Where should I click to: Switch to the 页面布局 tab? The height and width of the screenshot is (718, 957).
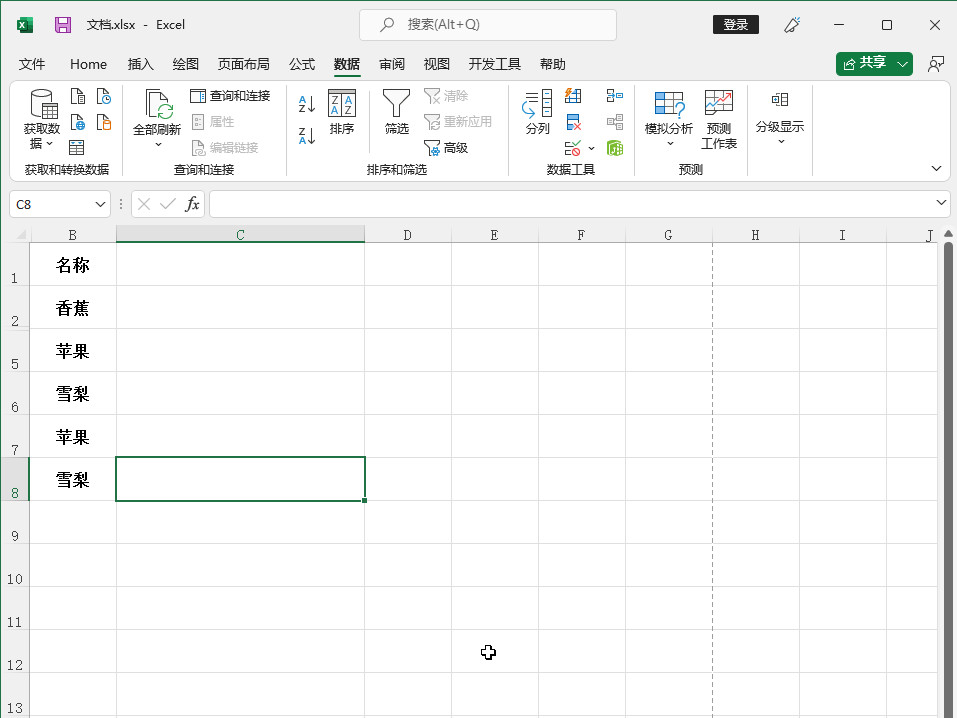coord(244,64)
